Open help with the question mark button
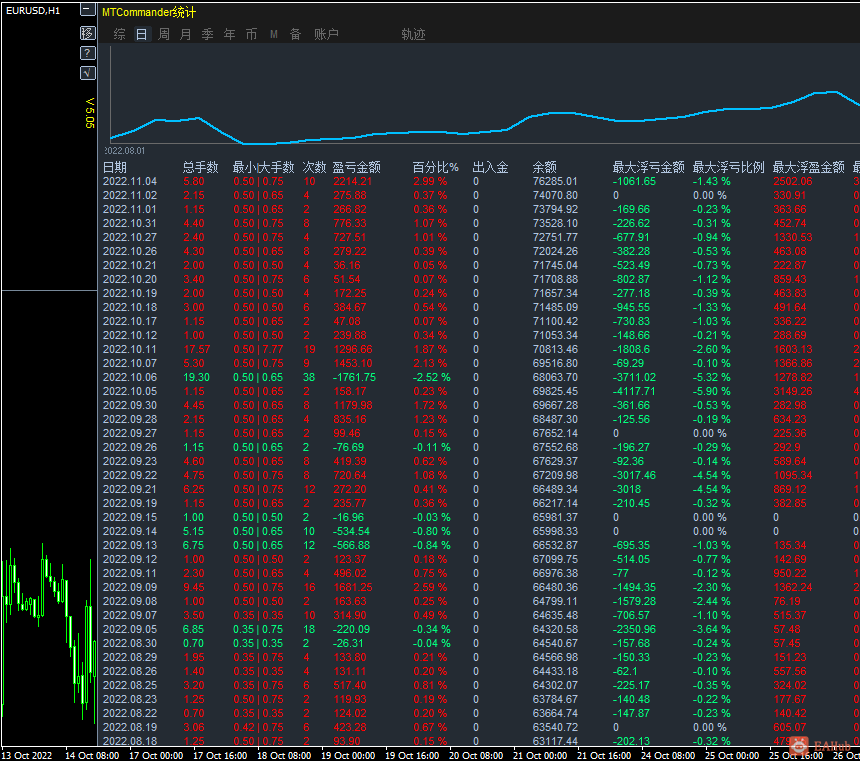 point(88,53)
